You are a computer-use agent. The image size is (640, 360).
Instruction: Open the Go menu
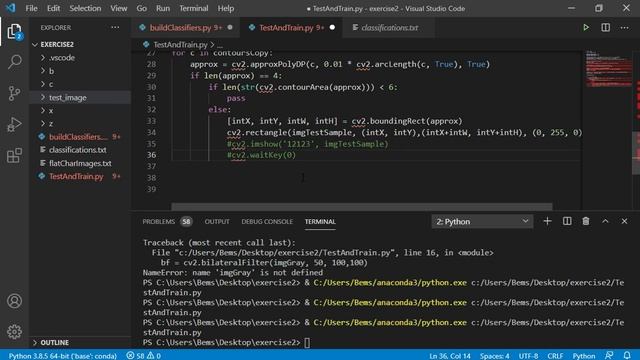(142, 8)
